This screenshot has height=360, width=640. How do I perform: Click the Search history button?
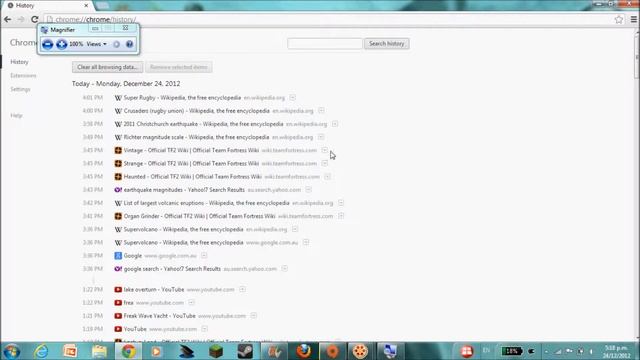pos(387,44)
